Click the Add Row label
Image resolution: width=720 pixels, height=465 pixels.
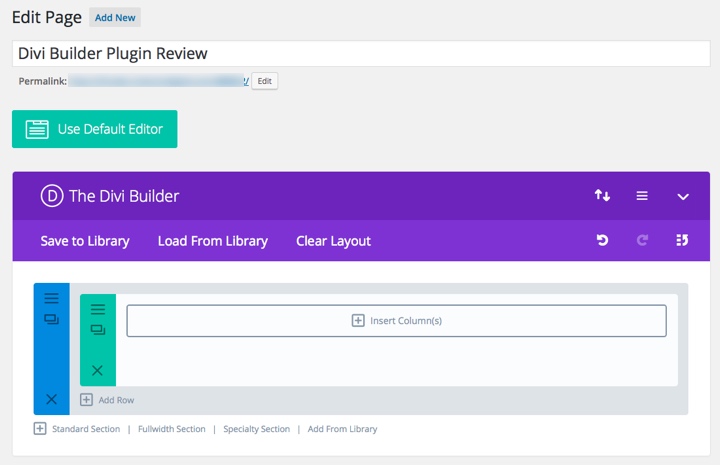(116, 400)
